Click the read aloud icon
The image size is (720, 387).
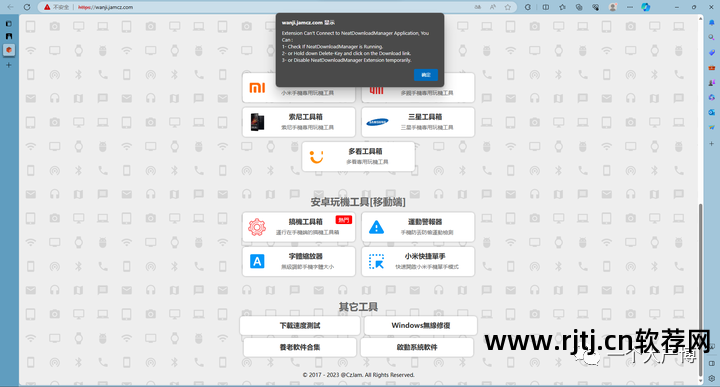point(493,7)
